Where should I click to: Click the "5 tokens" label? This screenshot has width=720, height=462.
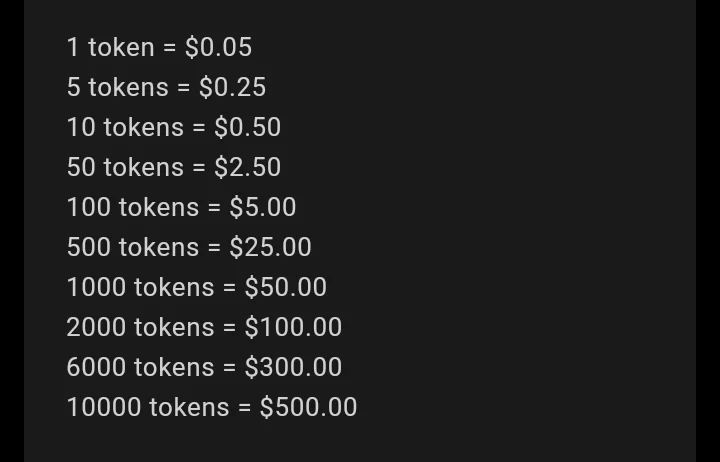[117, 87]
